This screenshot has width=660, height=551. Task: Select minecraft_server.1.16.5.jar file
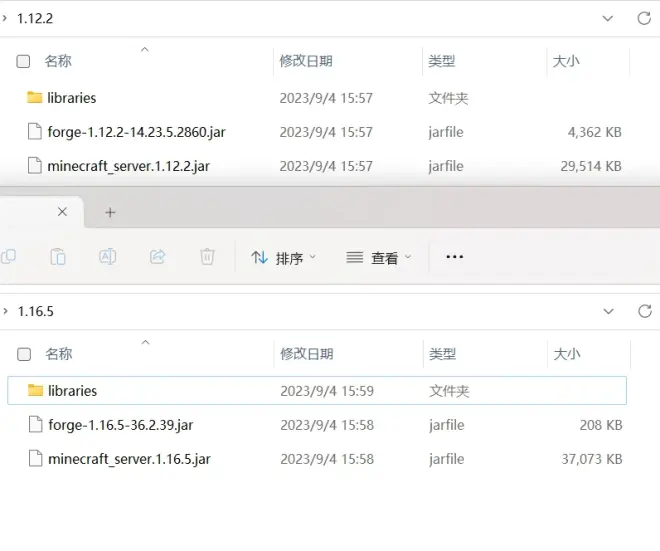(x=317, y=459)
